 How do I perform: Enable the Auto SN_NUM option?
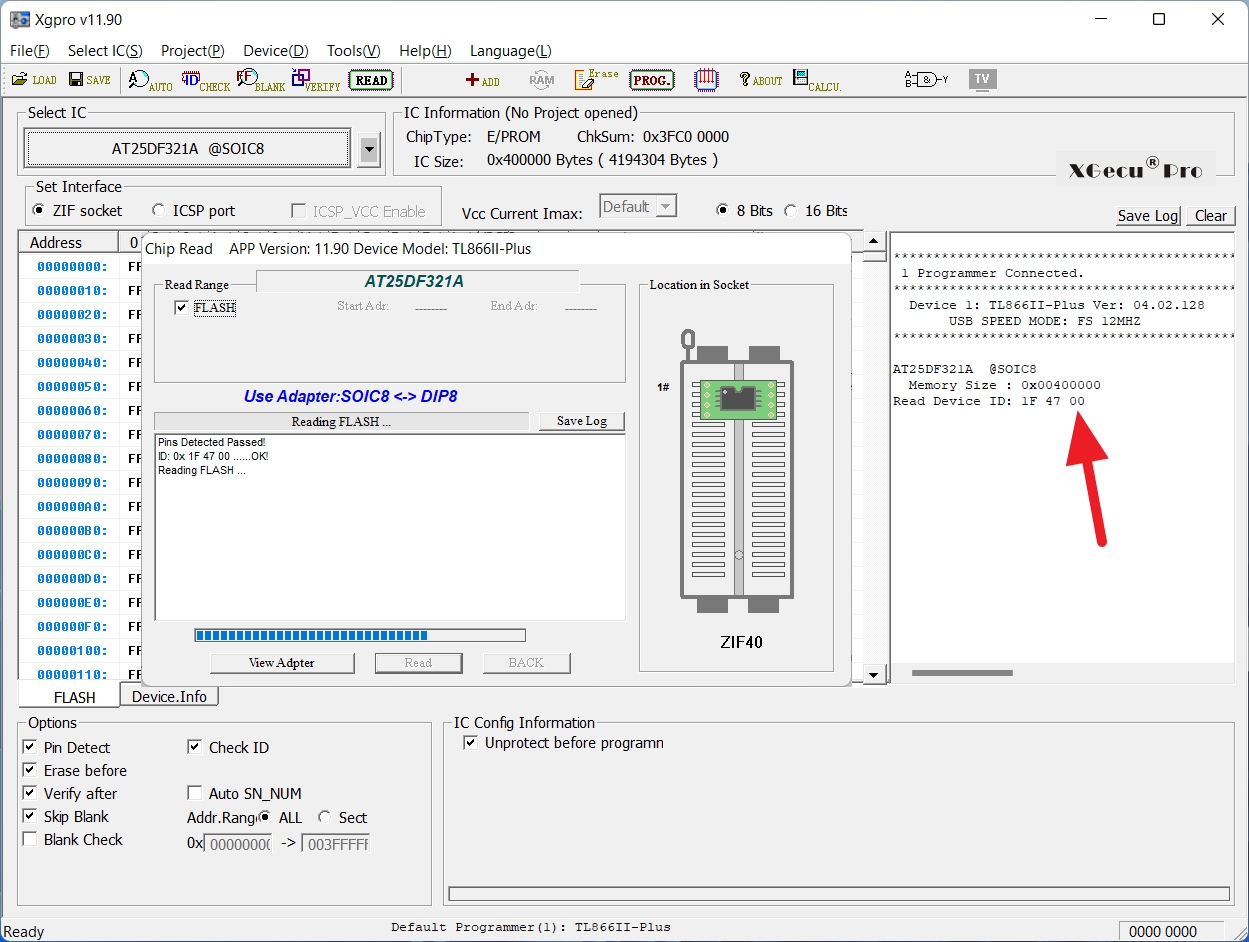coord(195,794)
